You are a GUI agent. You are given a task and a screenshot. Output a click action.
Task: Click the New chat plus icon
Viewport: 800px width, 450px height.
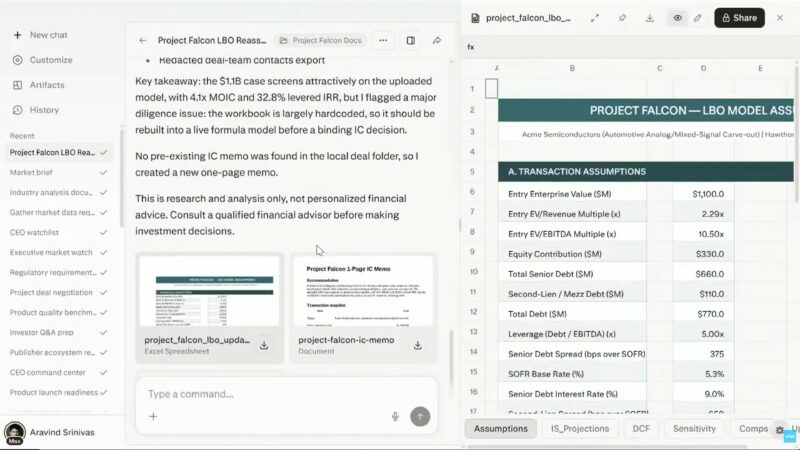tap(17, 35)
